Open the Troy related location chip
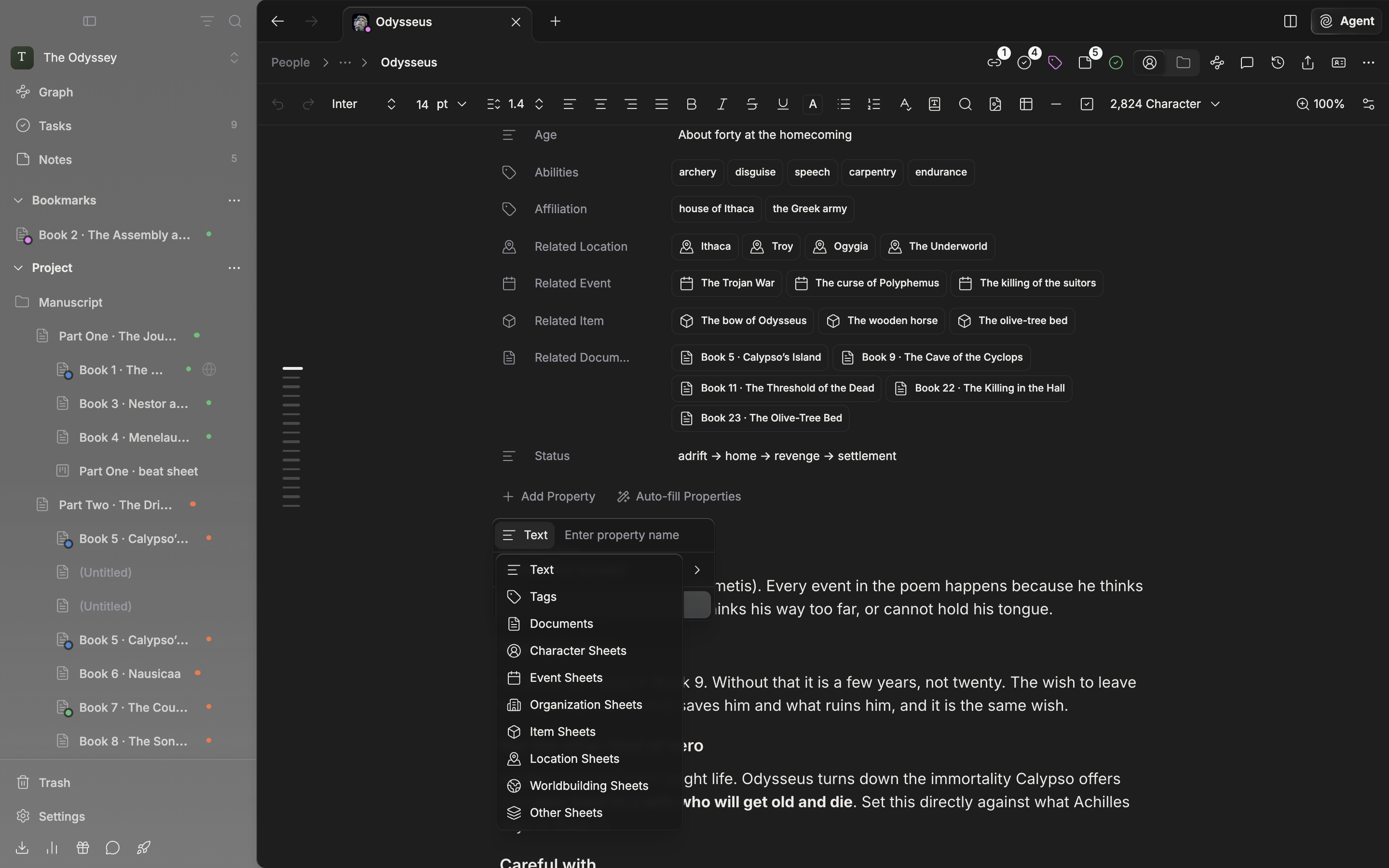Image resolution: width=1389 pixels, height=868 pixels. click(771, 246)
